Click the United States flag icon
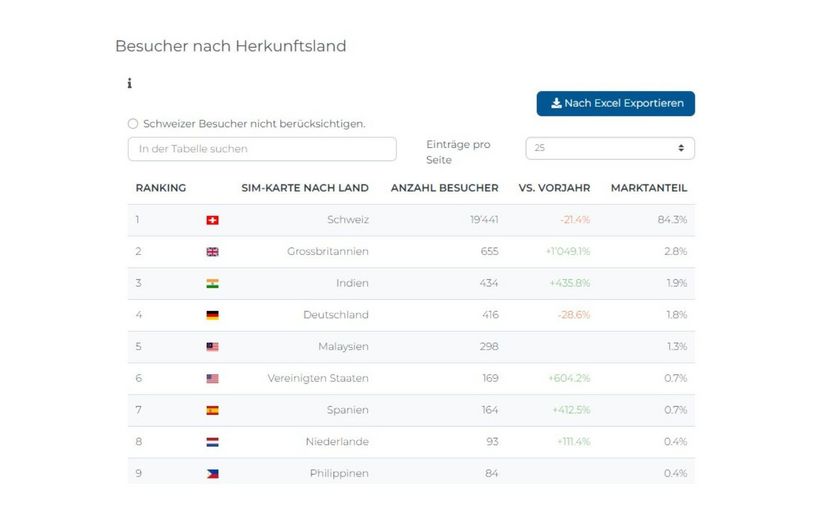The image size is (820, 513). coord(212,379)
